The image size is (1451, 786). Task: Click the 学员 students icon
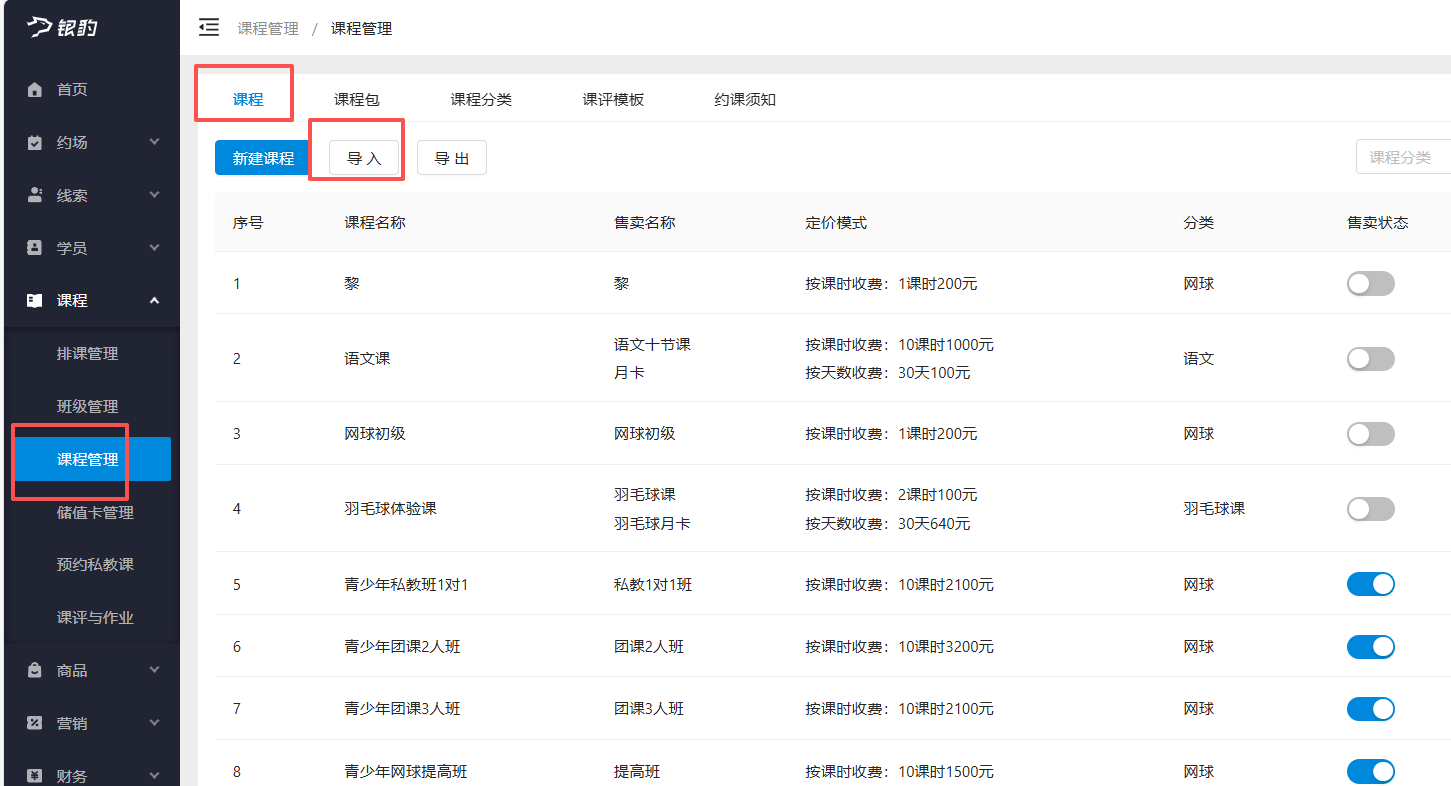pos(33,247)
